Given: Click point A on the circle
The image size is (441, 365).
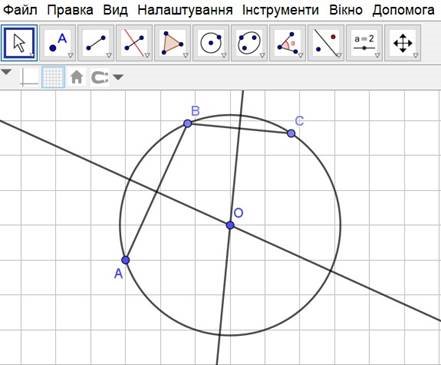Looking at the screenshot, I should coord(125,260).
